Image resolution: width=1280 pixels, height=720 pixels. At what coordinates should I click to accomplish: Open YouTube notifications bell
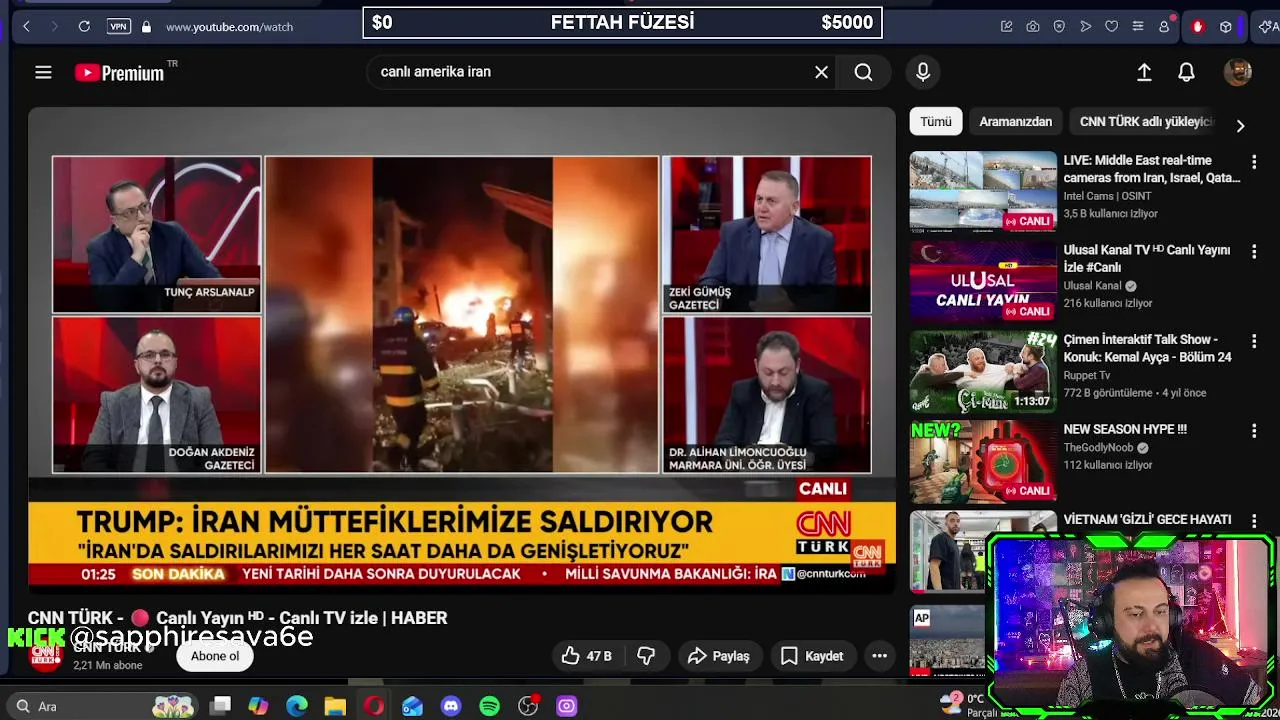coord(1186,72)
